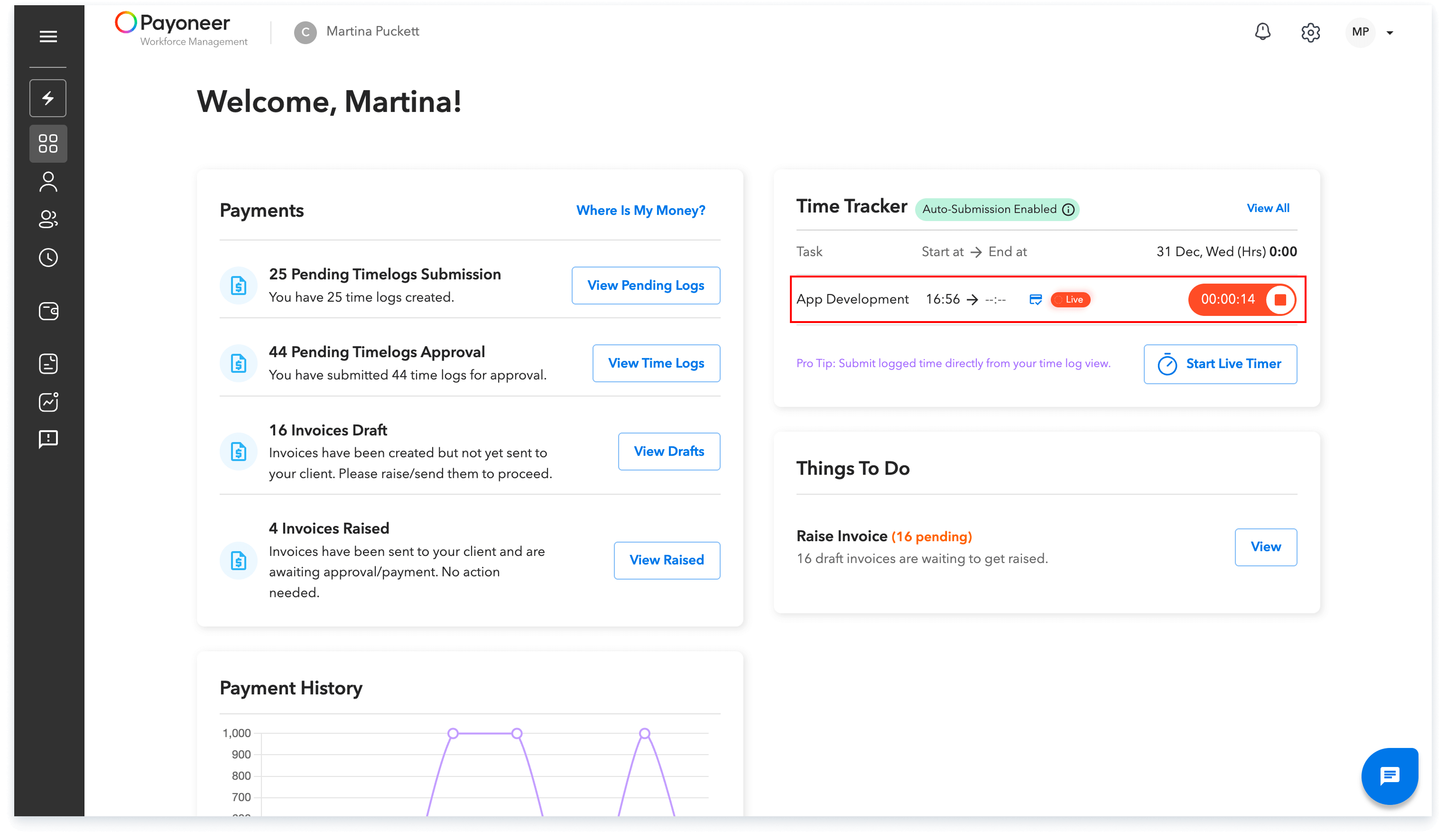Open the wallet sidebar icon
The width and height of the screenshot is (1446, 840).
pos(48,312)
